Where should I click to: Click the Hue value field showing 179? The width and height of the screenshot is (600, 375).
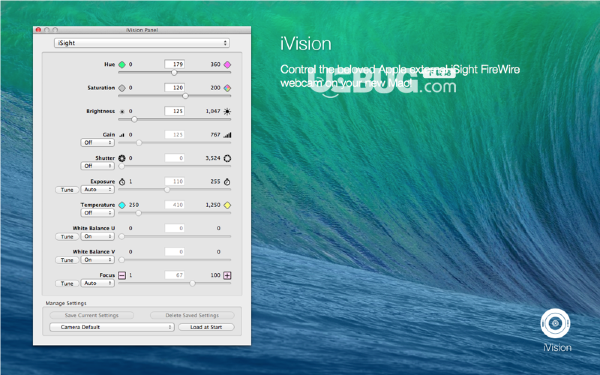174,64
